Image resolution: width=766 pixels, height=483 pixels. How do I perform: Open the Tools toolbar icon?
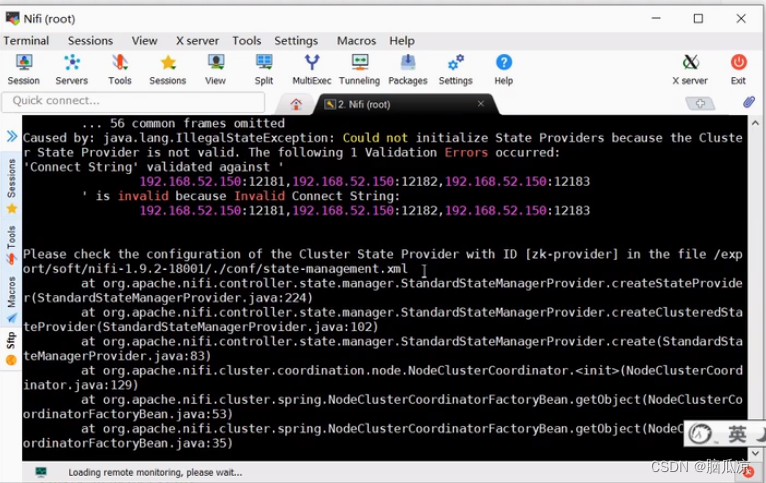[x=120, y=69]
